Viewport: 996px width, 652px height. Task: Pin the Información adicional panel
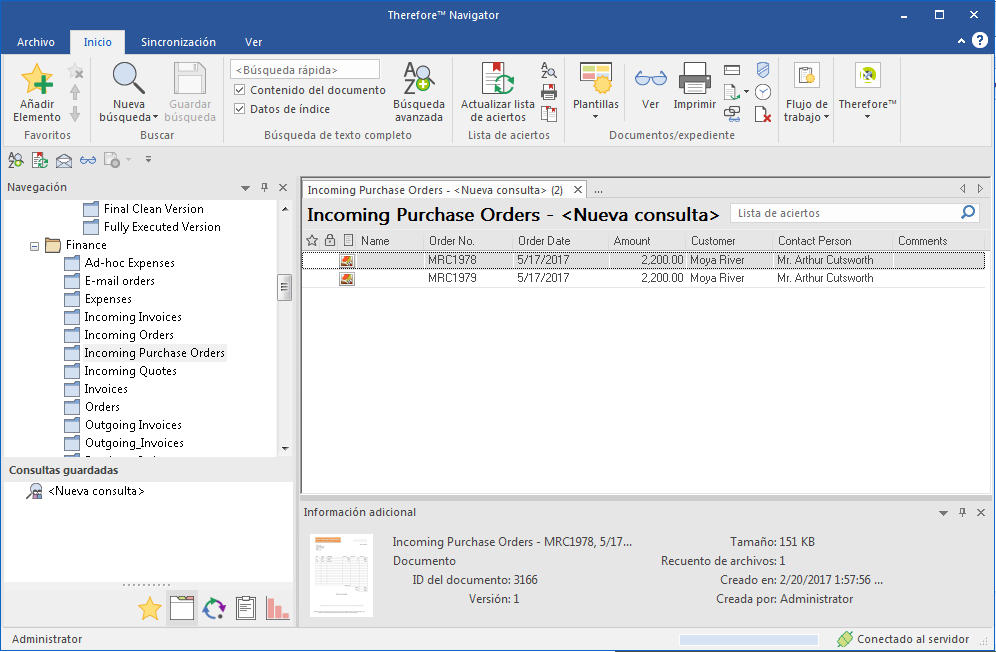[962, 512]
